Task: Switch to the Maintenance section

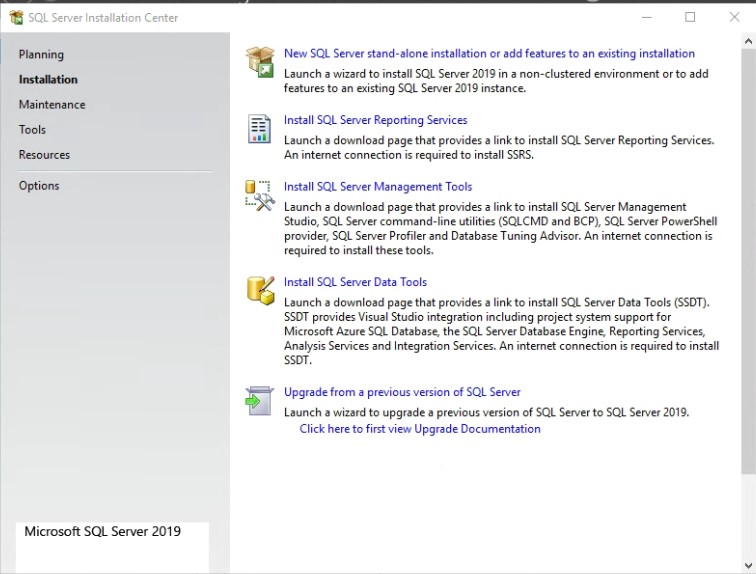Action: pos(52,105)
